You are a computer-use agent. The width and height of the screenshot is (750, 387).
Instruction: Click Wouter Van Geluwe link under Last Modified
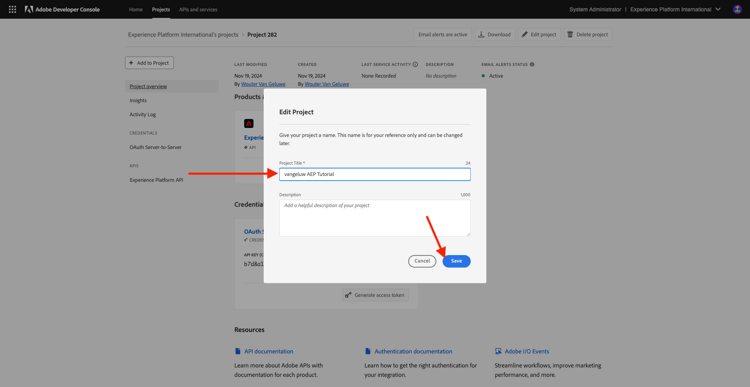(263, 84)
